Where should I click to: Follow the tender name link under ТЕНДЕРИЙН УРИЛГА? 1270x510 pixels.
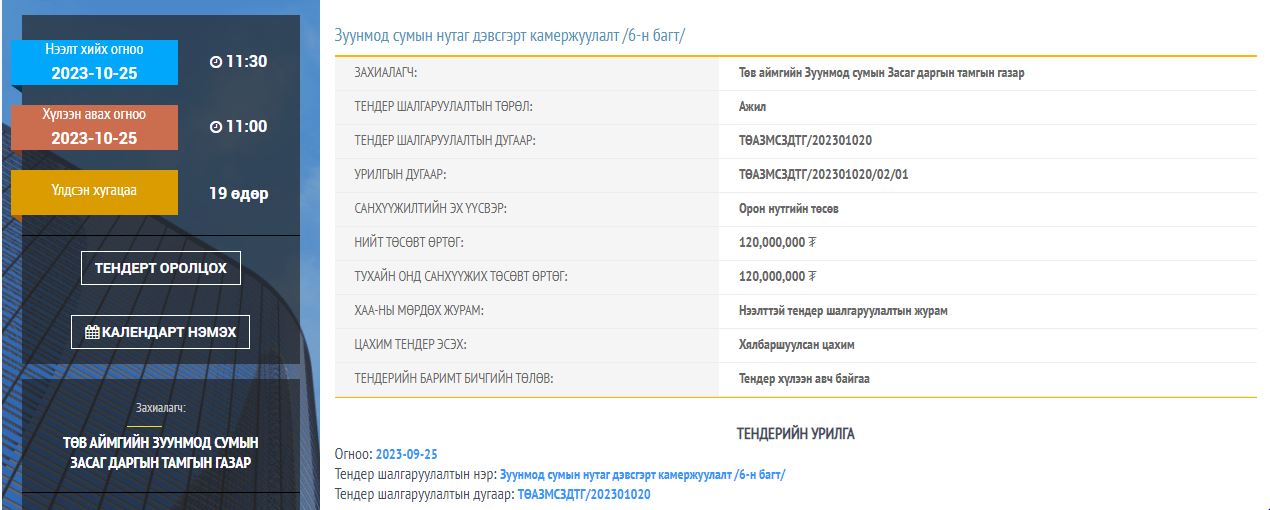[643, 474]
